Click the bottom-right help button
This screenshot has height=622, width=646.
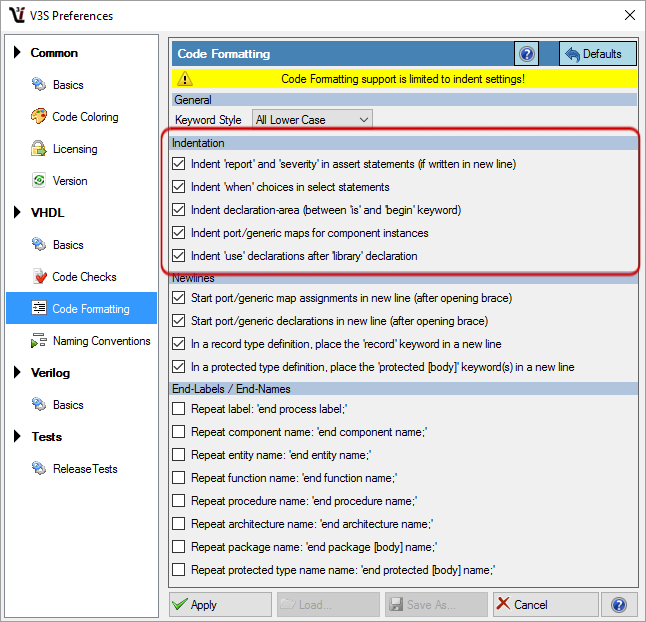click(619, 605)
